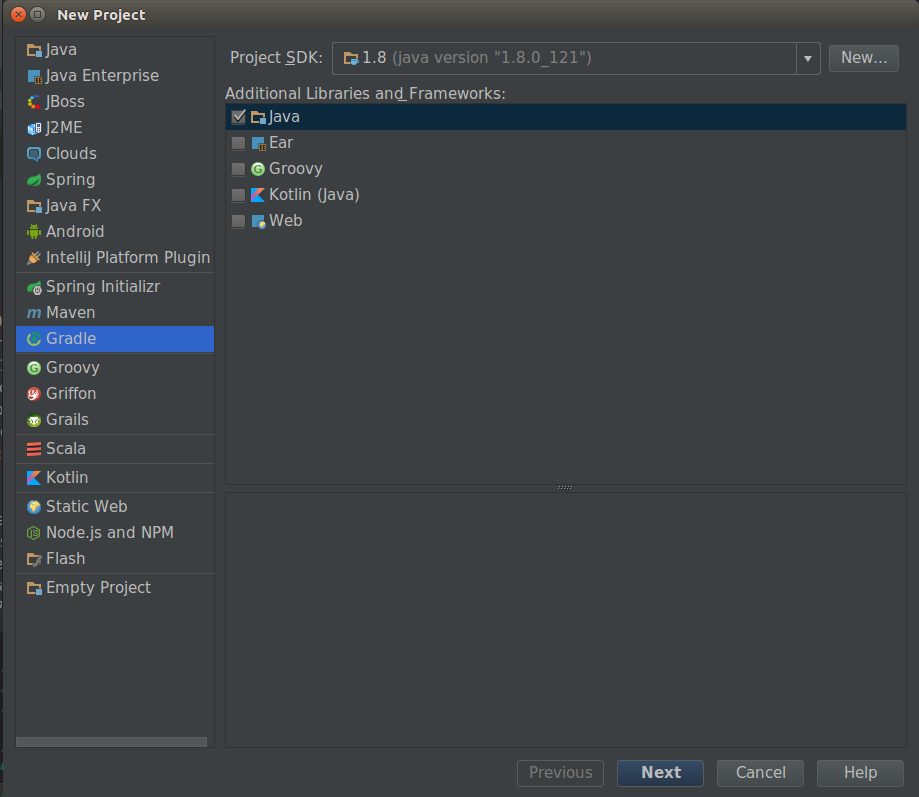Enable the Groovy framework checkbox
This screenshot has height=797, width=919.
[x=238, y=169]
